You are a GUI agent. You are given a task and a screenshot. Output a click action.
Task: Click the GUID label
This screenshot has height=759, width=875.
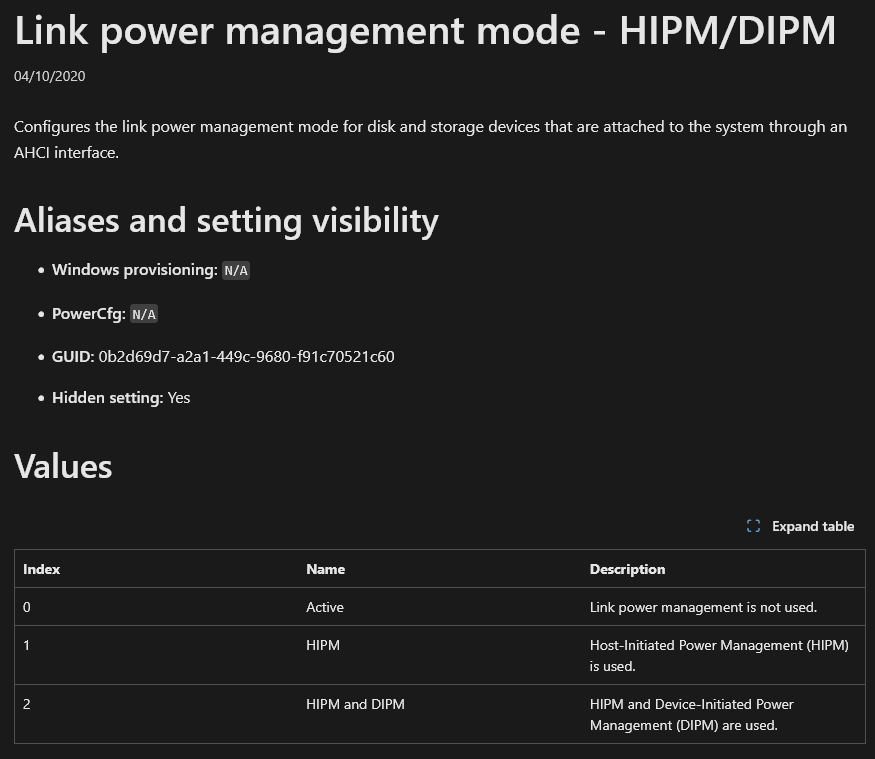click(73, 357)
